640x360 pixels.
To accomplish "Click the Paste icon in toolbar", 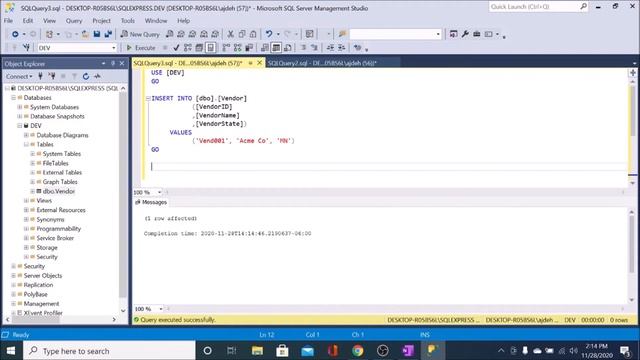I will (x=253, y=34).
